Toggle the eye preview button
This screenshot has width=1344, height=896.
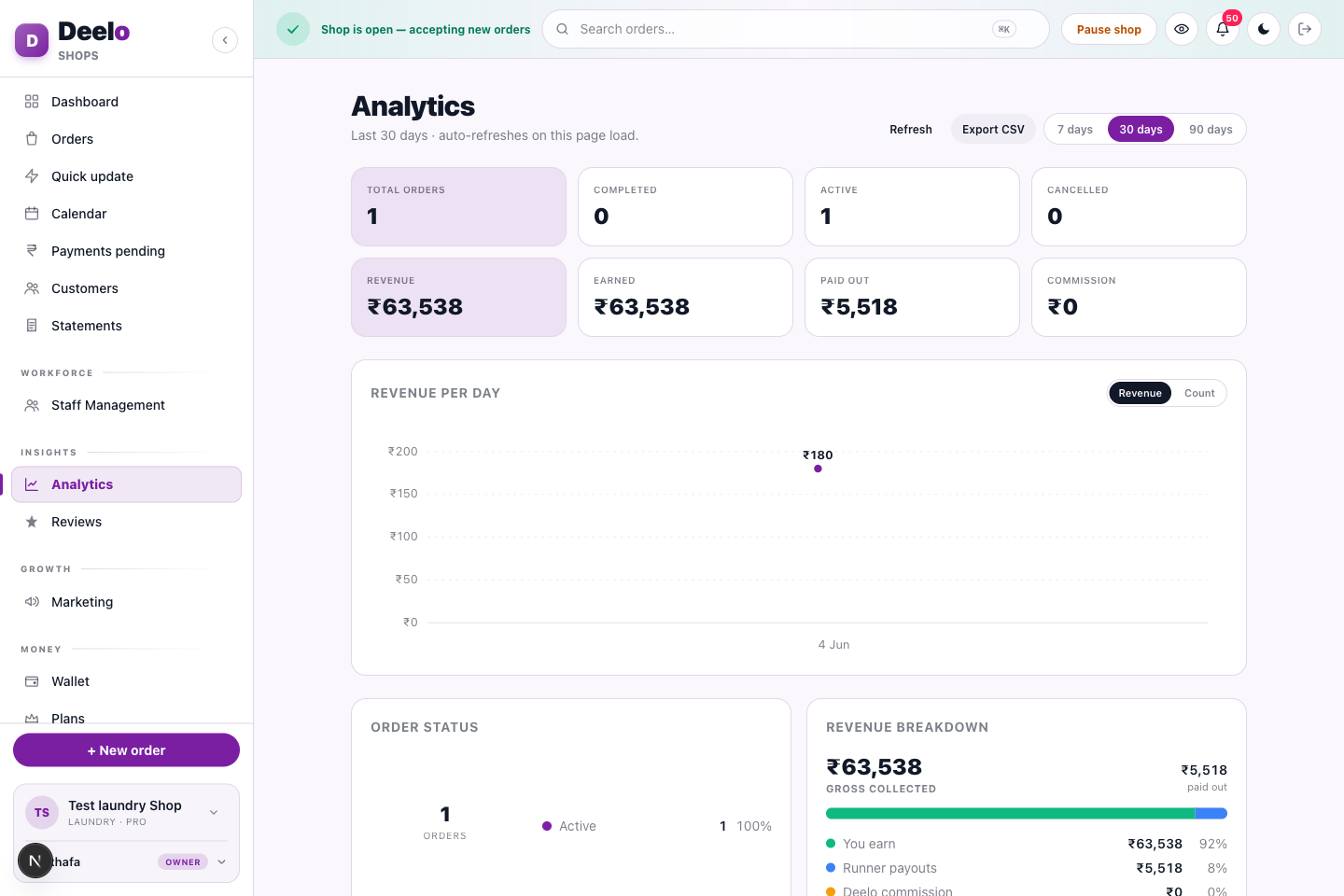click(x=1182, y=29)
